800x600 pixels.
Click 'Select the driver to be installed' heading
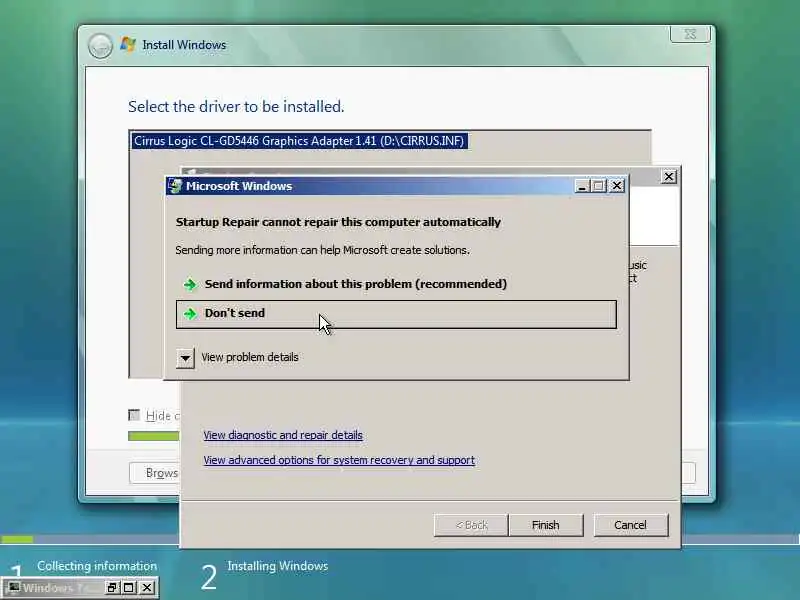[236, 107]
